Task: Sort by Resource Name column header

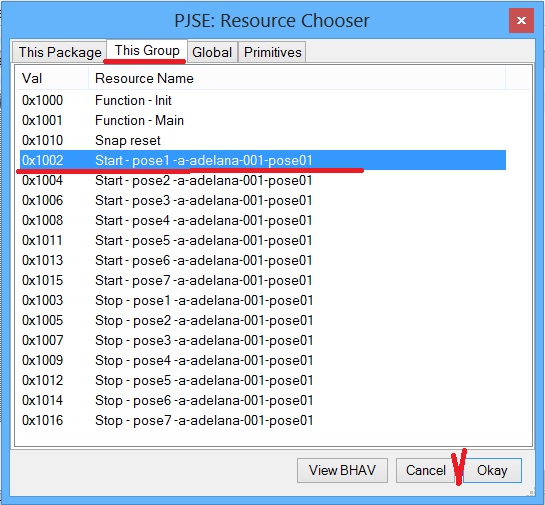Action: click(x=297, y=78)
